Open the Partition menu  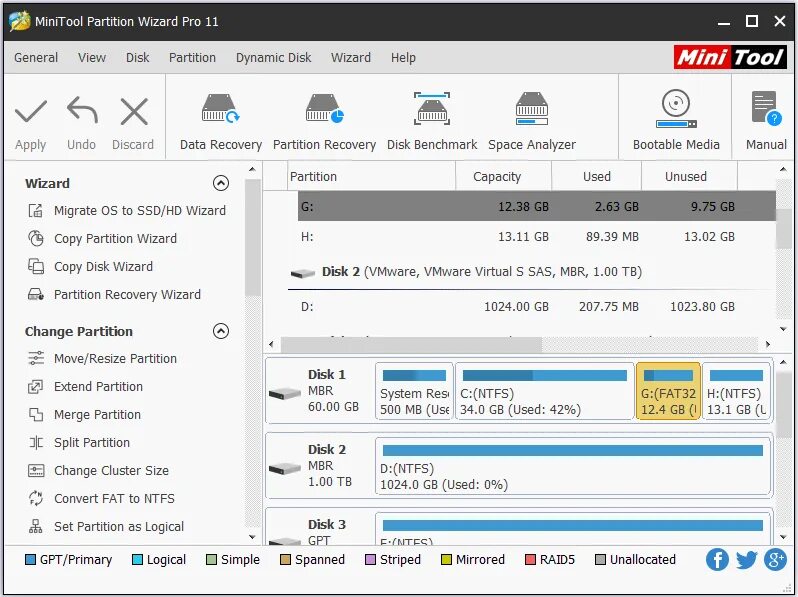click(x=192, y=58)
